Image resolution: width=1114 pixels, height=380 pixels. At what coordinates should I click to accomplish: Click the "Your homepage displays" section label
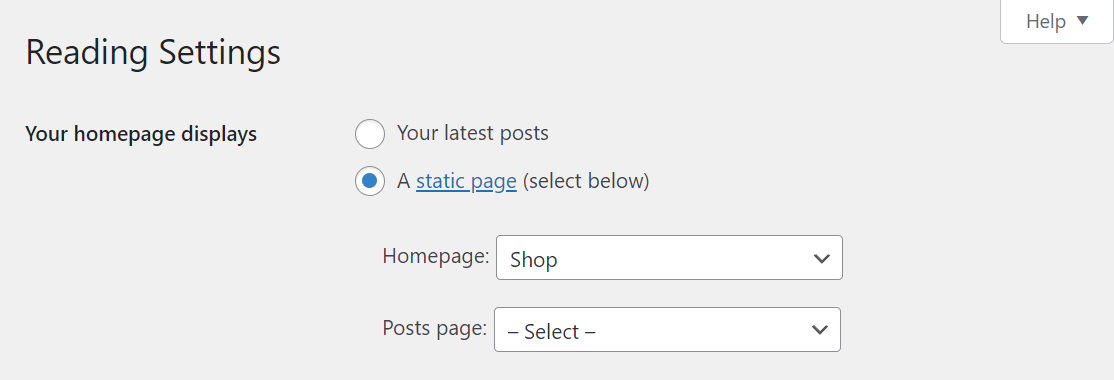click(x=141, y=134)
